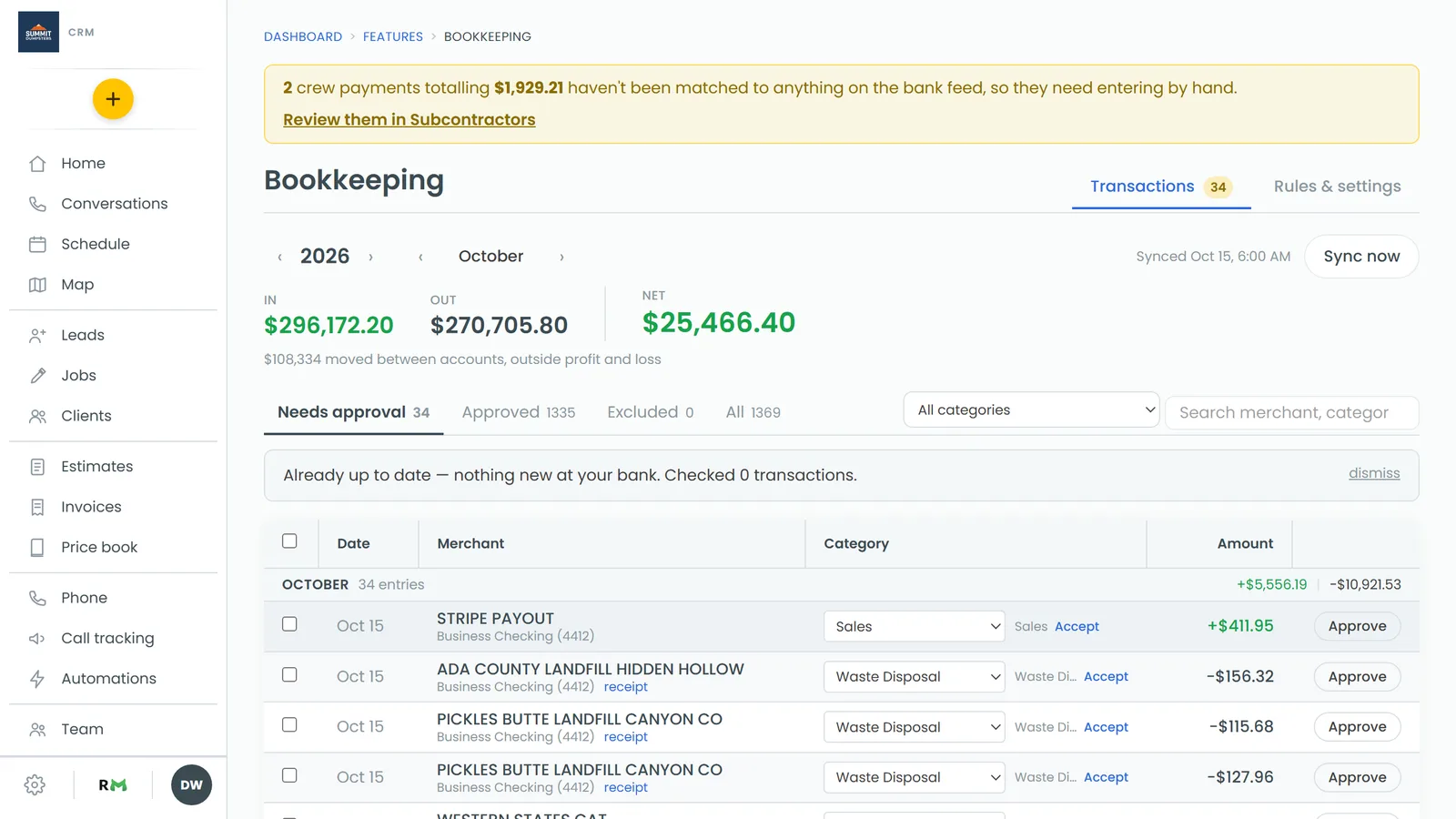Check the ADA COUNTY LANDFILL row checkbox
This screenshot has height=819, width=1456.
point(289,674)
